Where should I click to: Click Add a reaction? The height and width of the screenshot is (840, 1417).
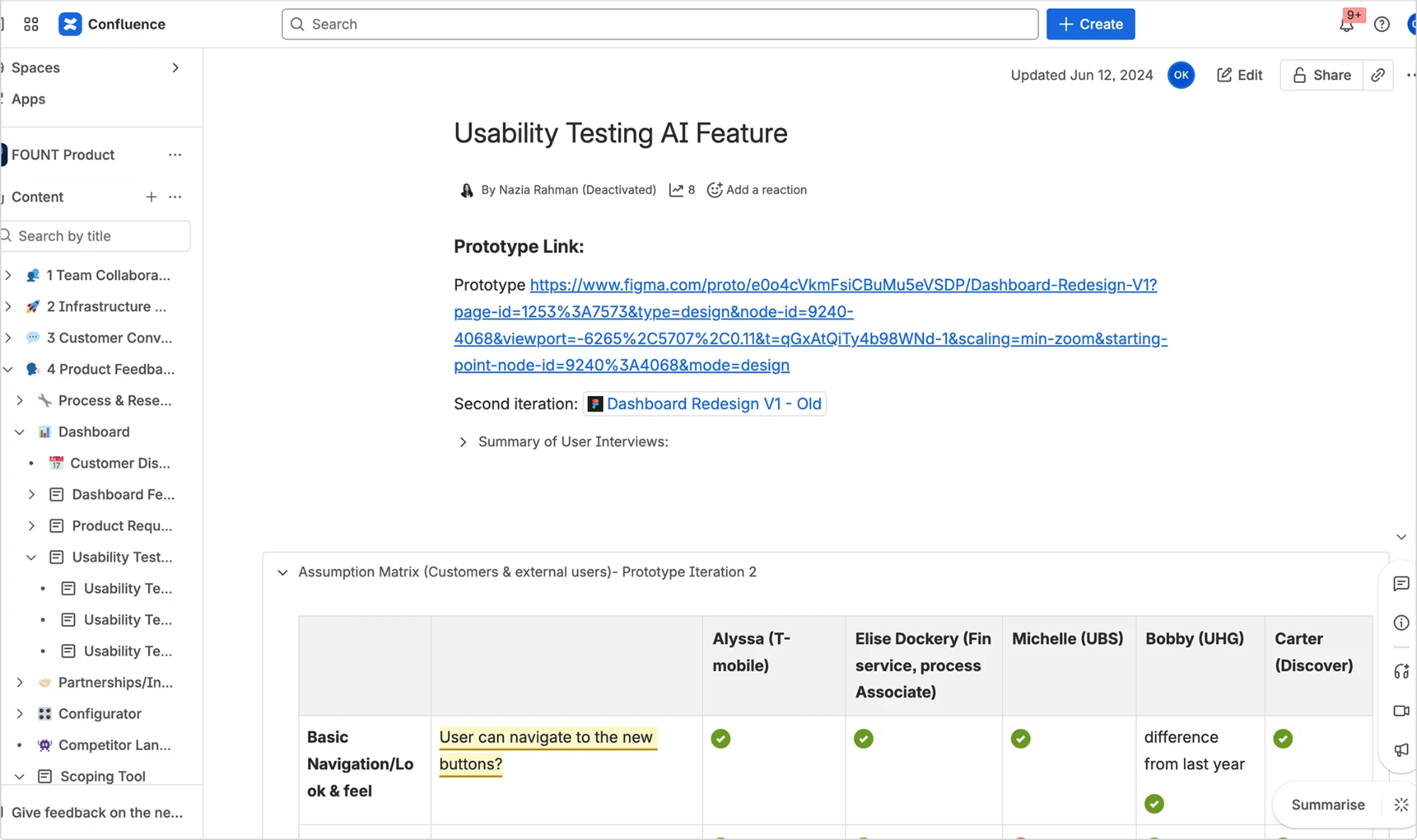[x=757, y=190]
